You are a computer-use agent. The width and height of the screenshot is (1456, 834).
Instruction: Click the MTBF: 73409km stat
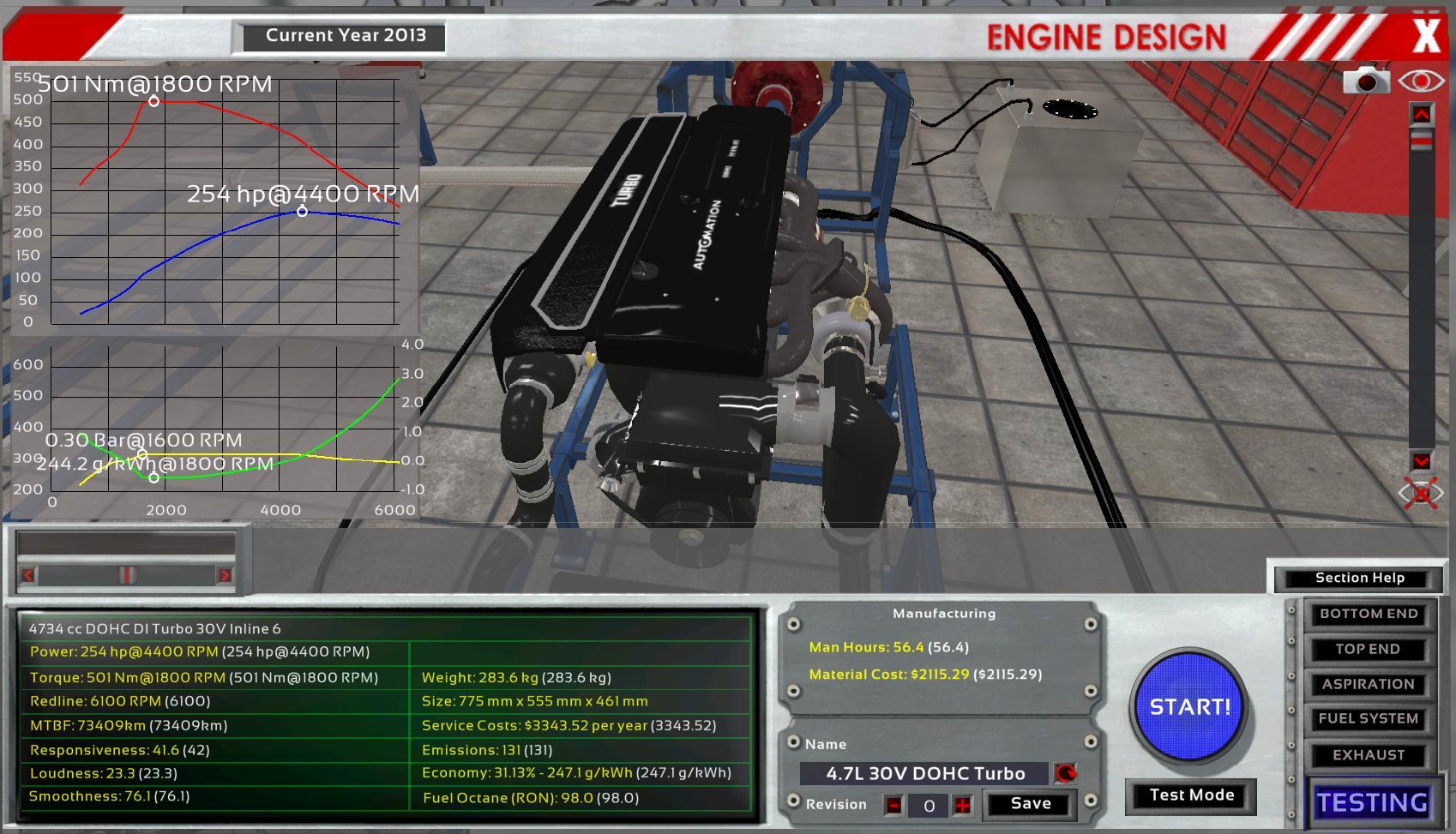(x=128, y=725)
